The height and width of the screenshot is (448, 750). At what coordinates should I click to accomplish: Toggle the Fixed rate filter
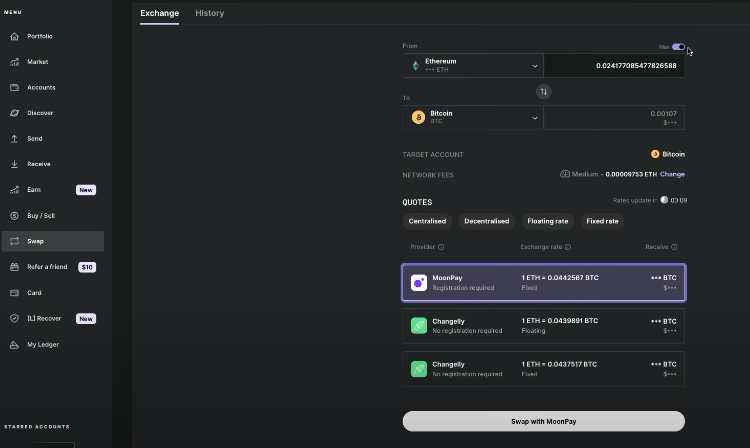coord(602,221)
